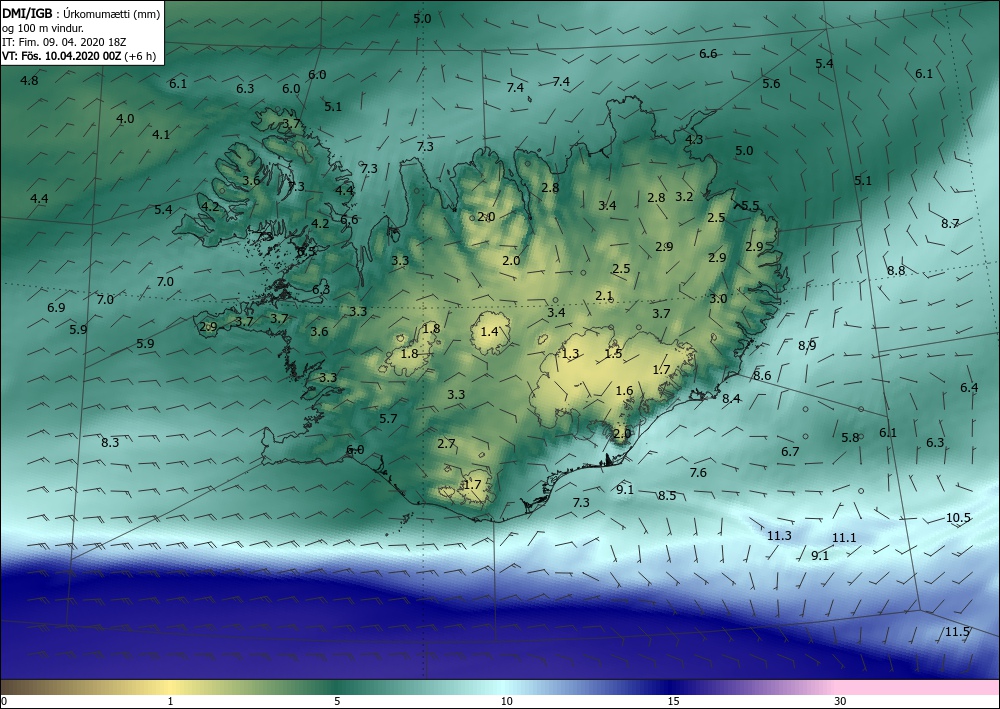
Task: Click the color scale label '1'
Action: pyautogui.click(x=170, y=701)
